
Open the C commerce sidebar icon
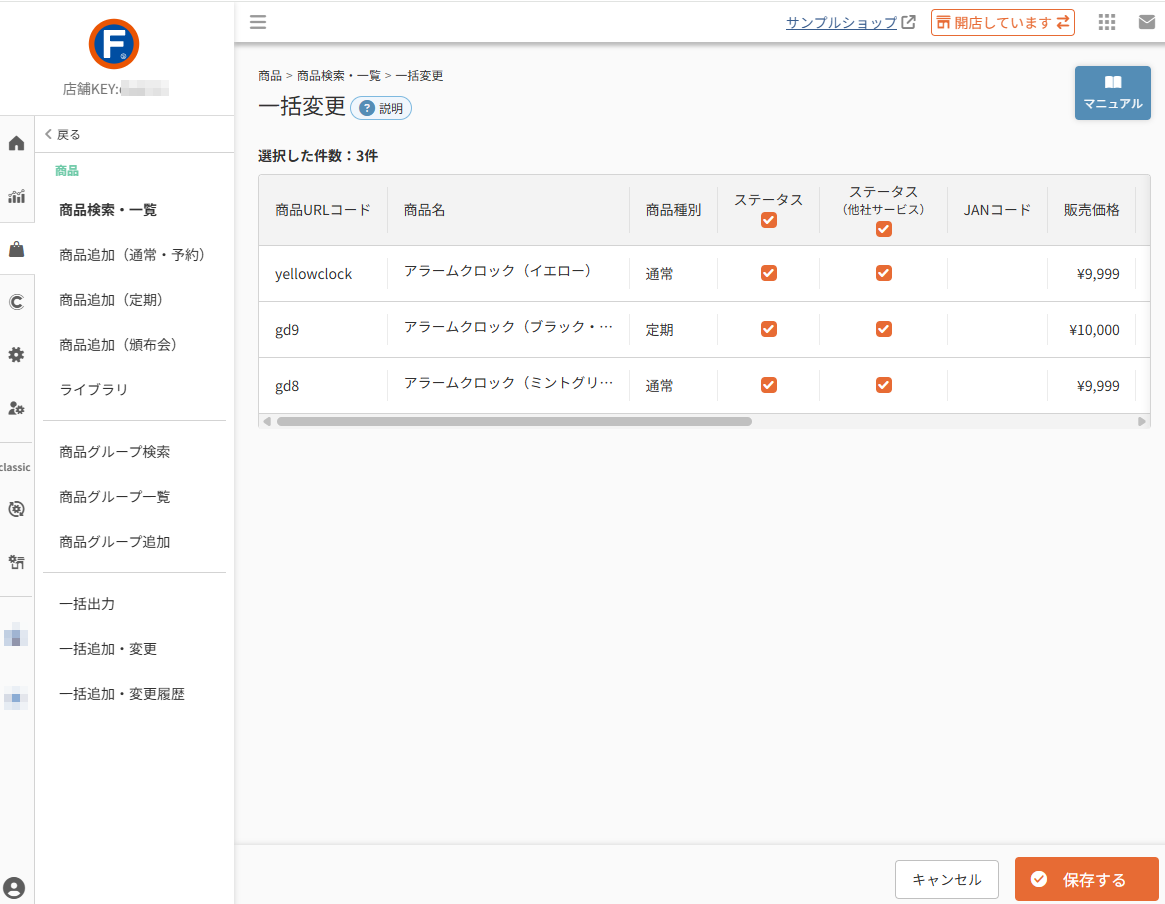pyautogui.click(x=16, y=302)
